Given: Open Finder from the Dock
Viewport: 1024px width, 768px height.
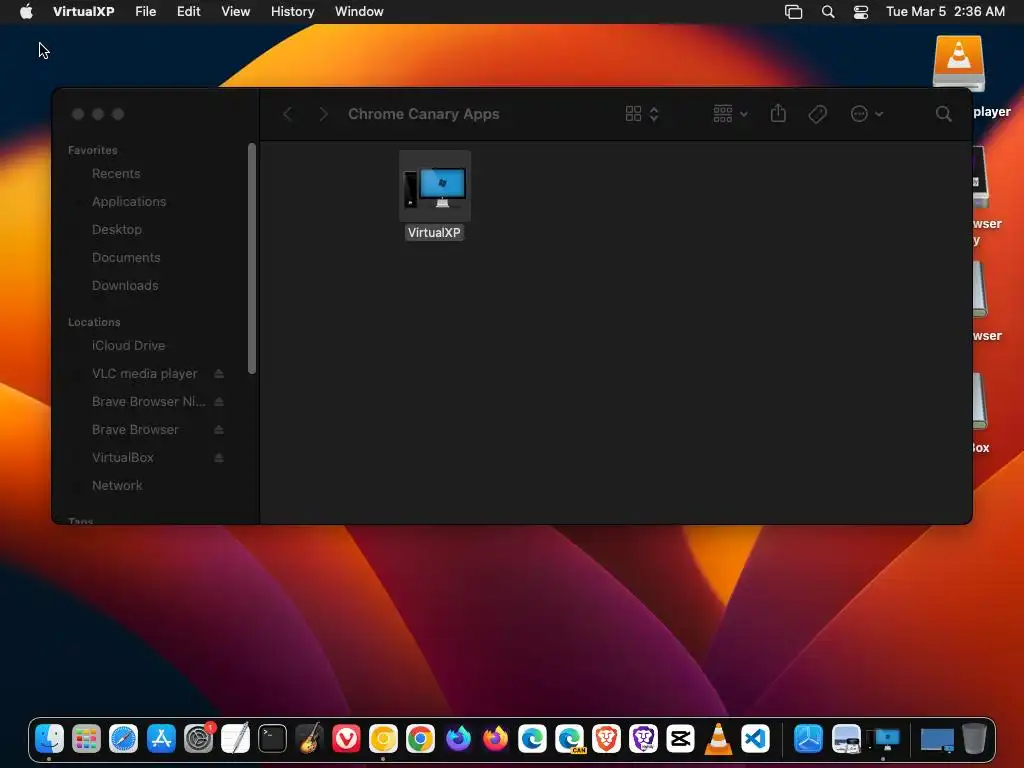Looking at the screenshot, I should (x=50, y=739).
